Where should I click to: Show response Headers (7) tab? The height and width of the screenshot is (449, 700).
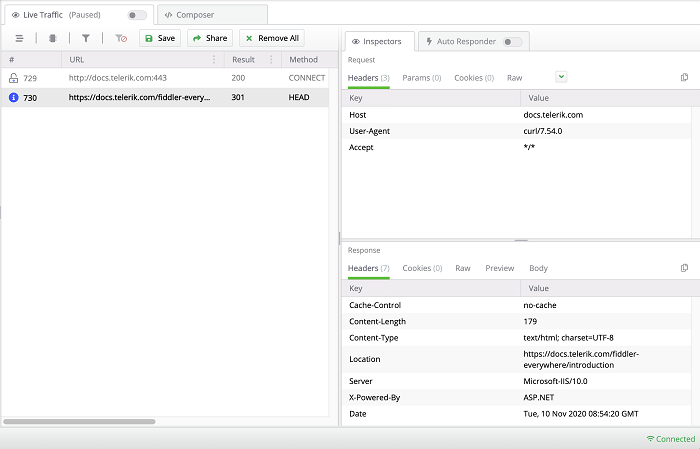[x=369, y=268]
